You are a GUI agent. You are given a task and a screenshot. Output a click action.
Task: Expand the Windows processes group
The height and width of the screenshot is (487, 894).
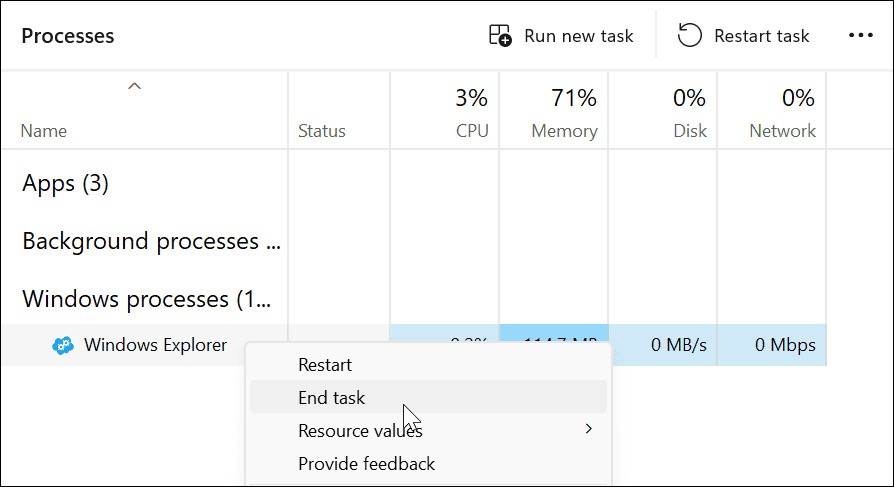147,299
